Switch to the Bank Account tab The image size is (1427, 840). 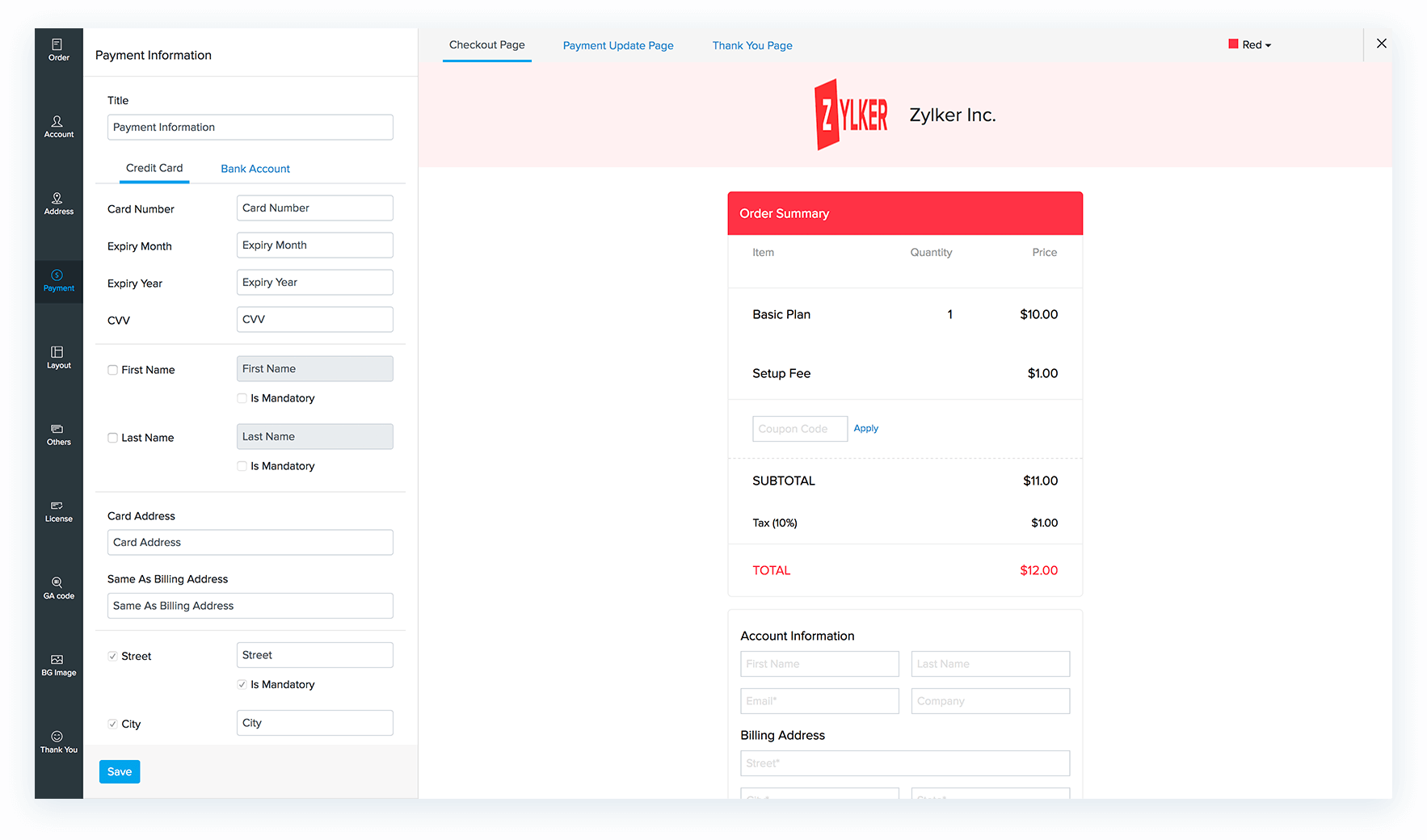[x=255, y=169]
